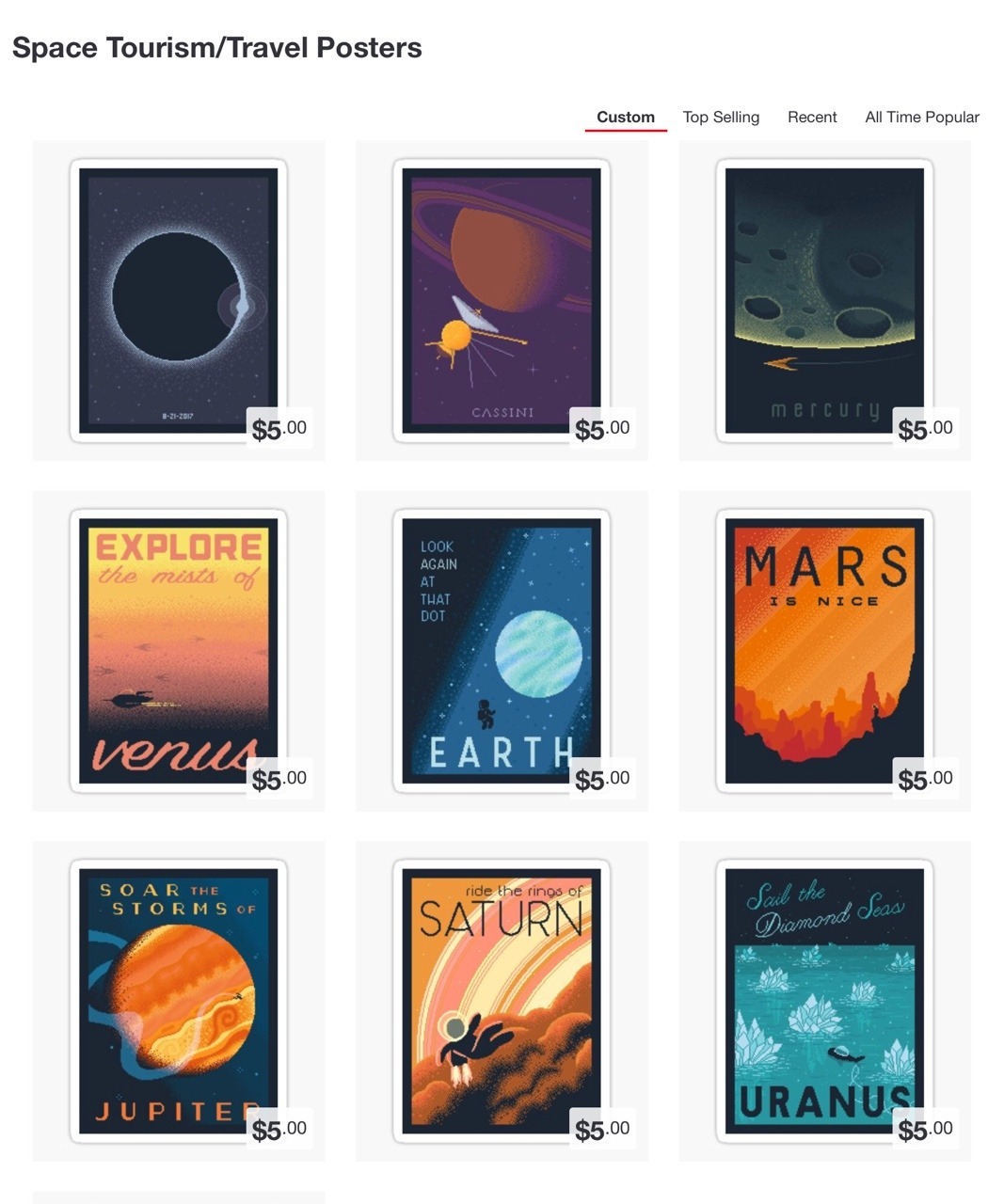Screen dimensions: 1004x1204
Task: Select the Custom sort tab
Action: pos(626,117)
